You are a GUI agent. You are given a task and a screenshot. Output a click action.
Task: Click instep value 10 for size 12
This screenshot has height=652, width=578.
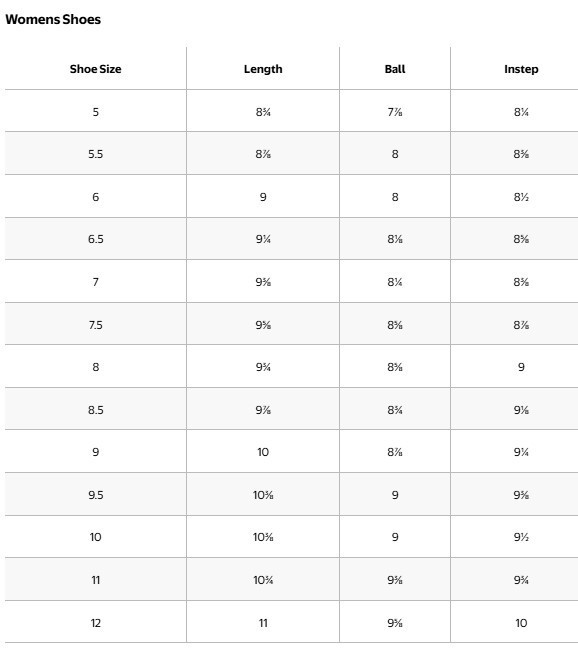[521, 623]
